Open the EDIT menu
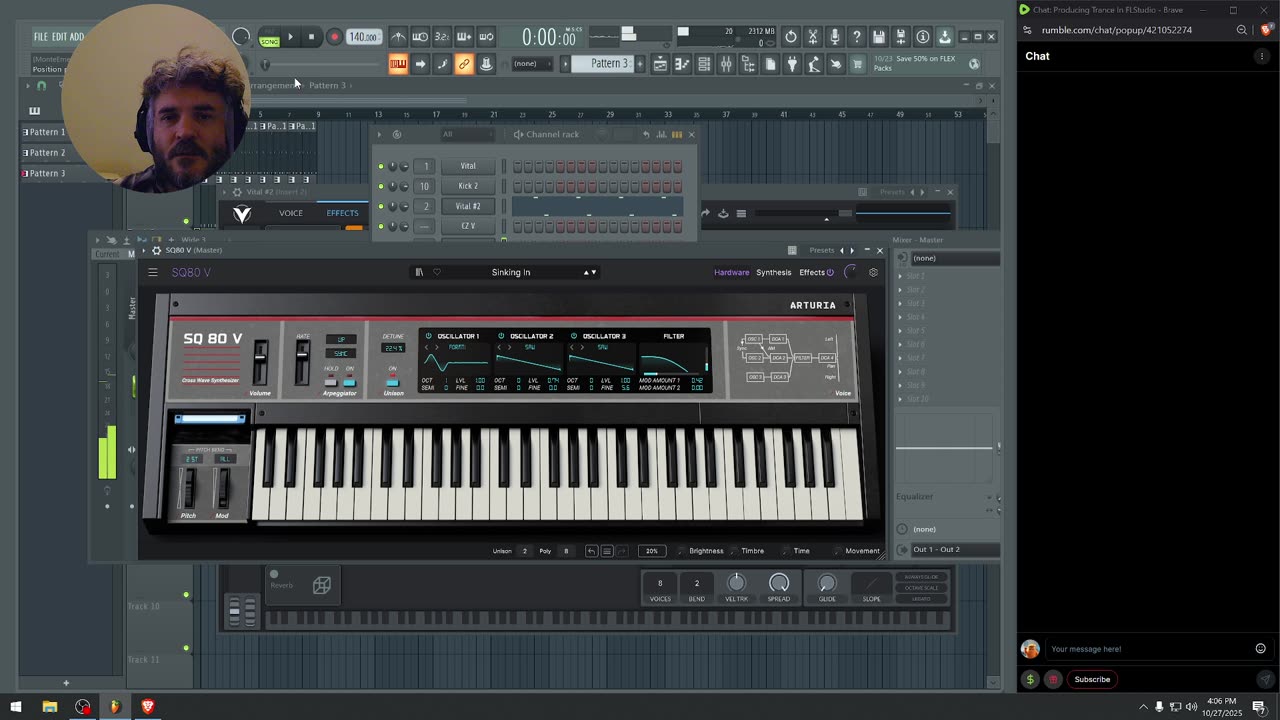Screen dimensions: 1280x720 59,37
